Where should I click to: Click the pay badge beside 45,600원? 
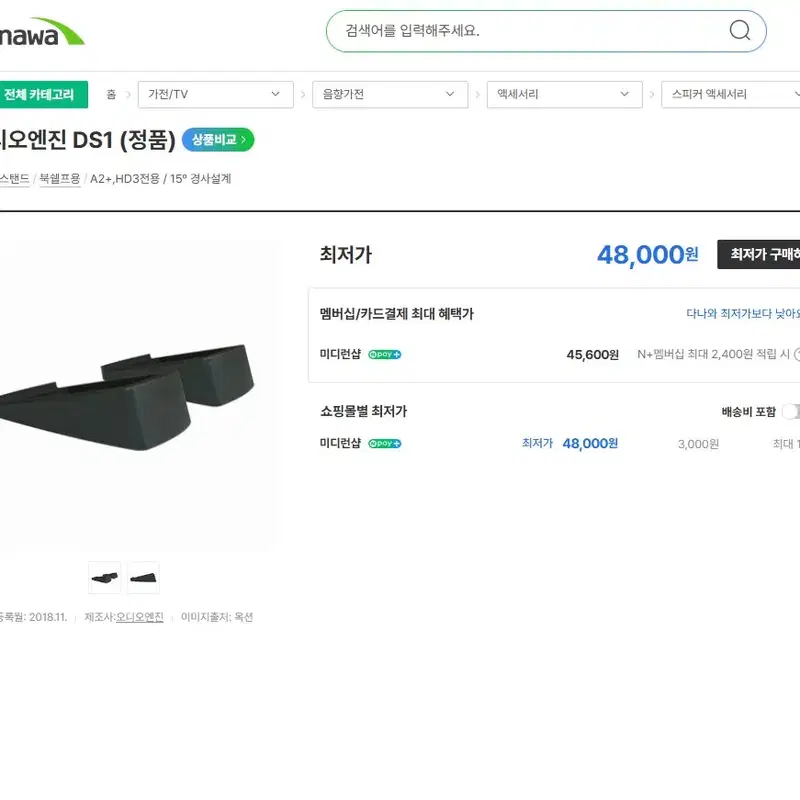click(385, 355)
